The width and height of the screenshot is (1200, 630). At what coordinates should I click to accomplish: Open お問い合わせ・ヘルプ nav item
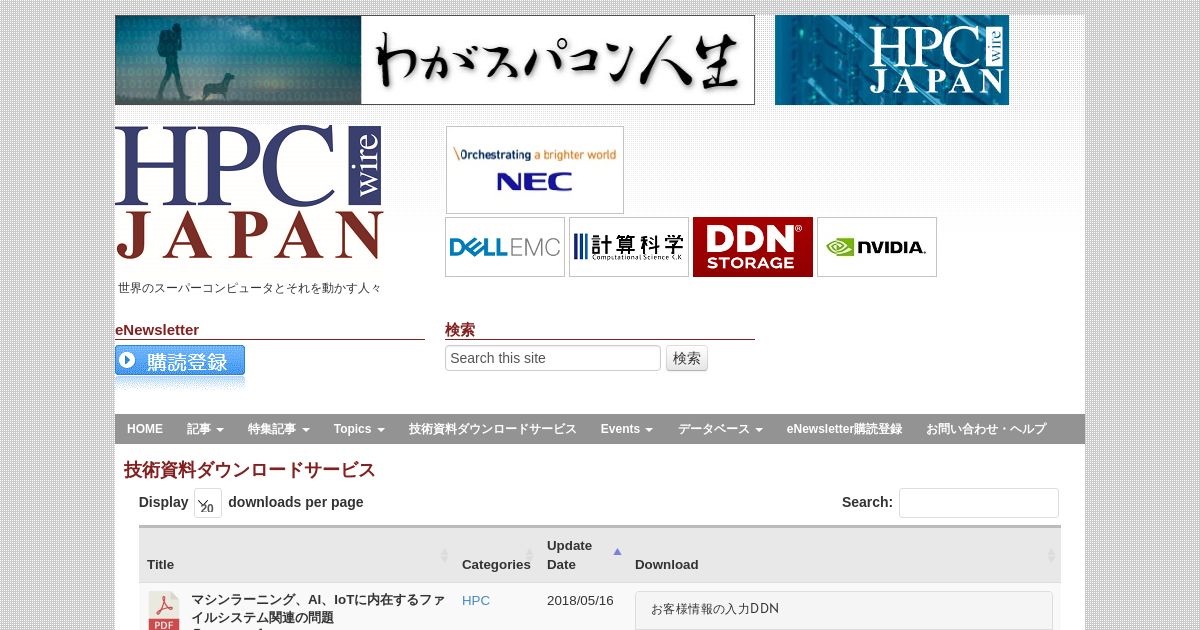point(986,429)
